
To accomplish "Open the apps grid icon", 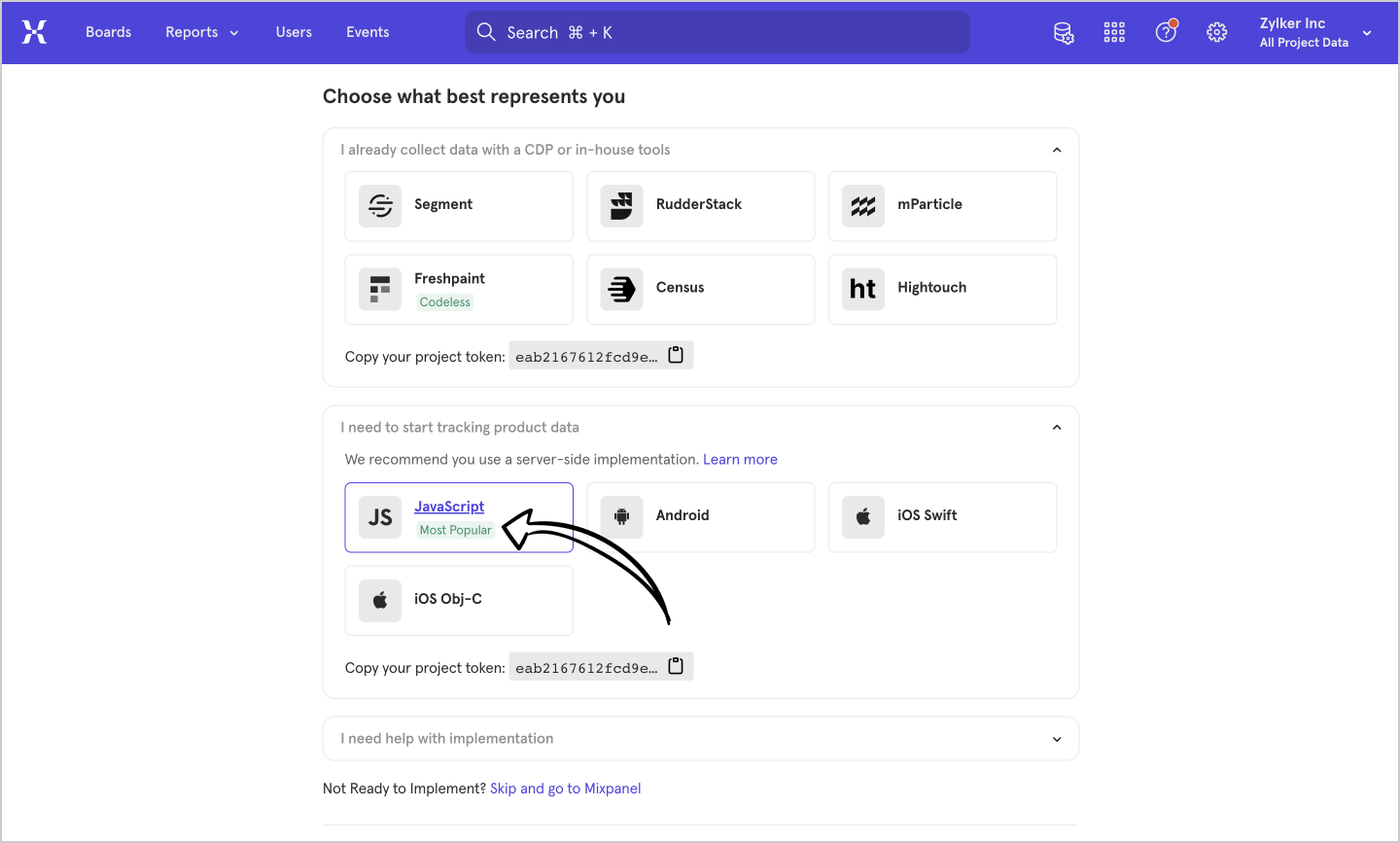I will (1114, 33).
